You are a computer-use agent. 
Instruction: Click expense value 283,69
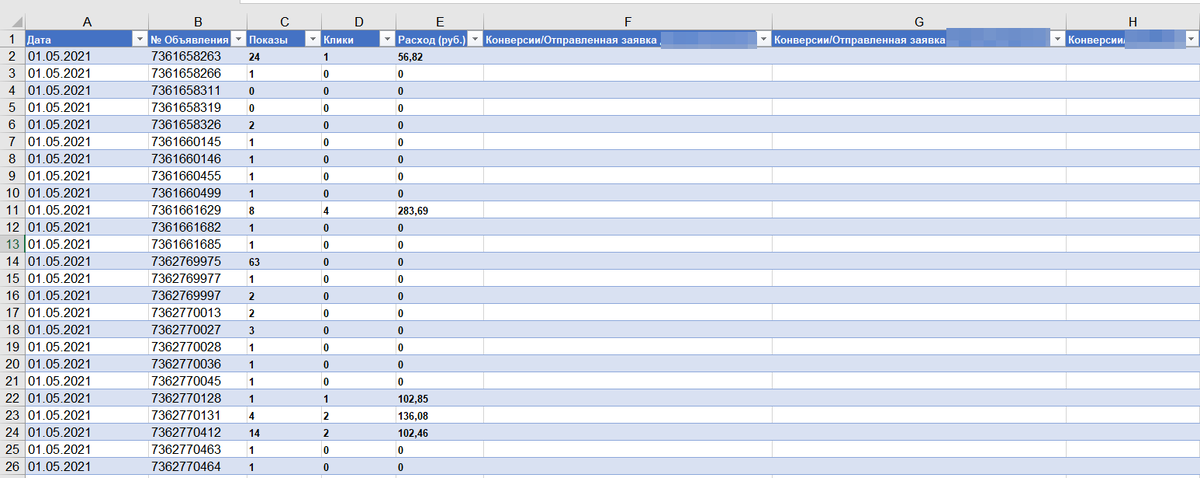[x=414, y=211]
